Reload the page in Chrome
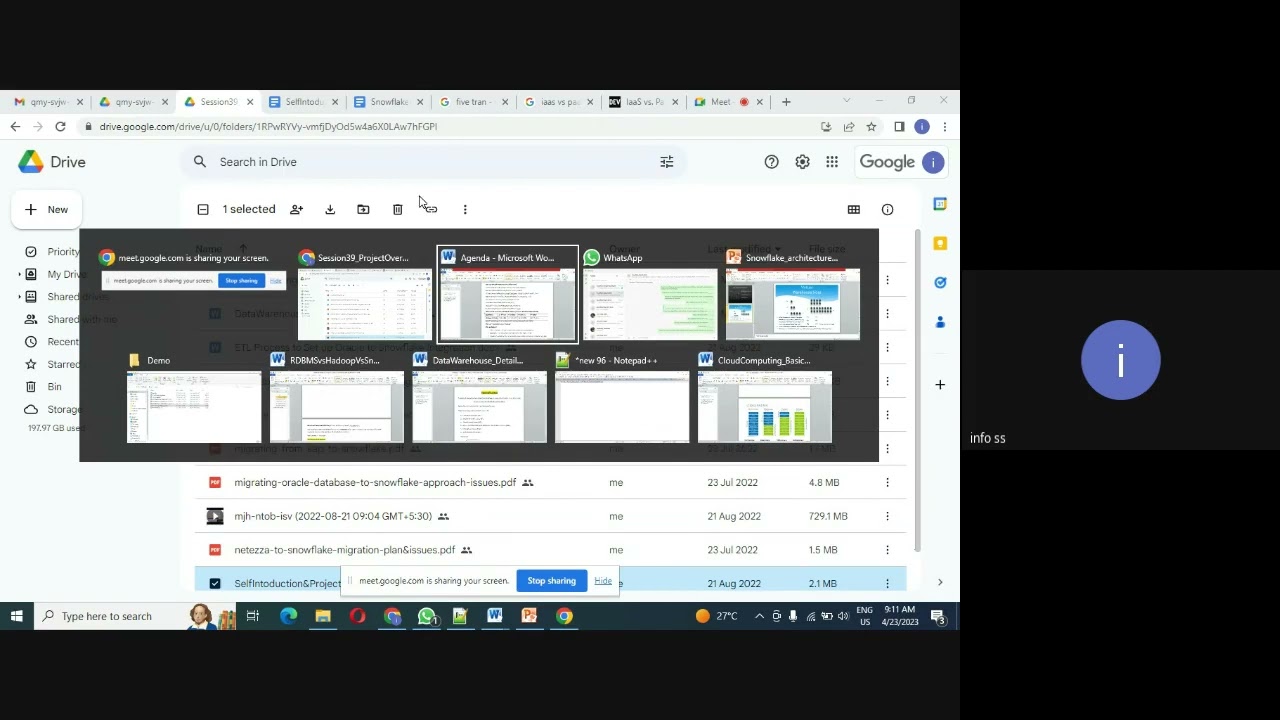1280x720 pixels. coord(60,127)
